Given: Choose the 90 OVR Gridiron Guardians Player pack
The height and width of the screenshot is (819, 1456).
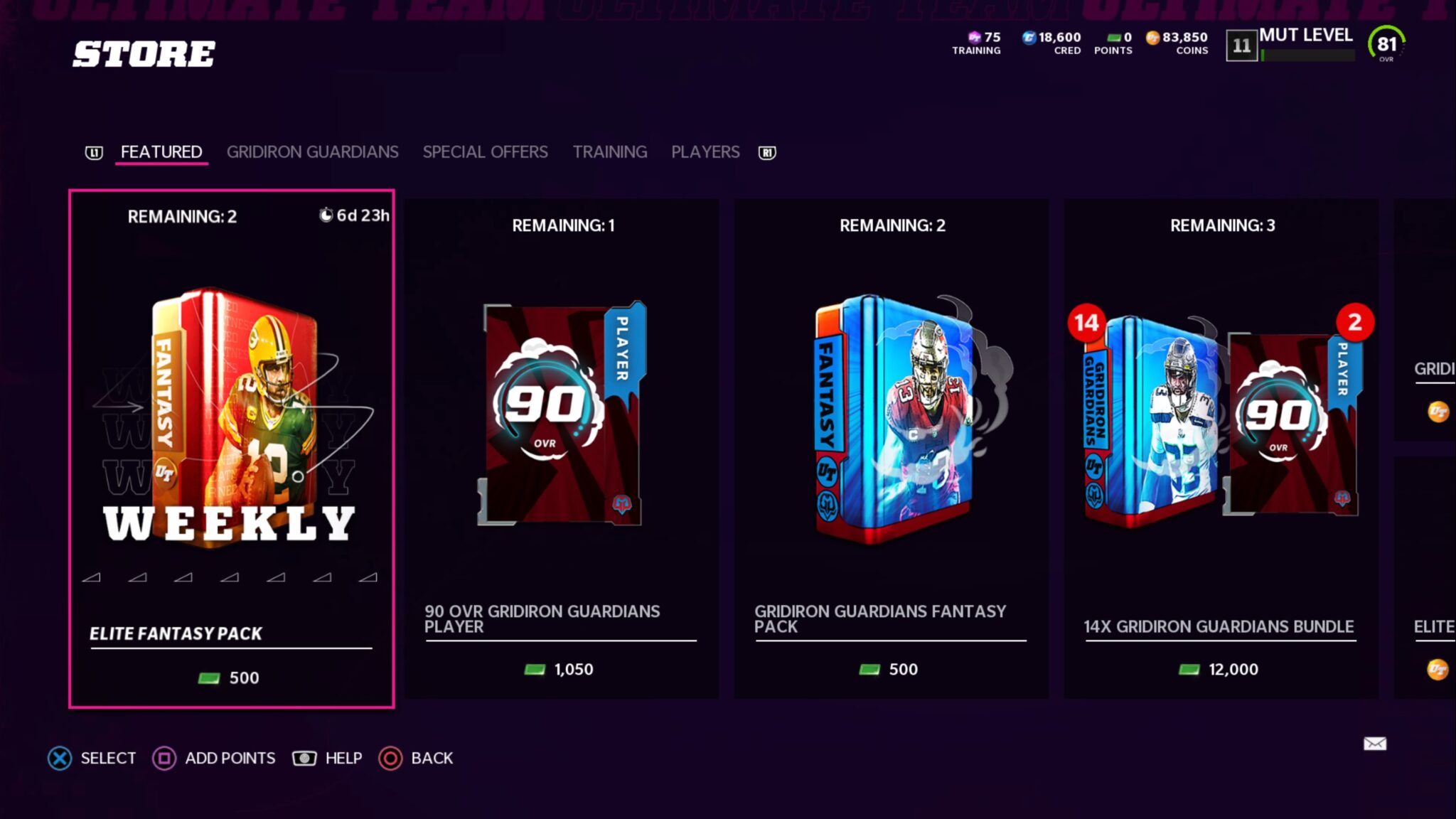Looking at the screenshot, I should pyautogui.click(x=562, y=449).
